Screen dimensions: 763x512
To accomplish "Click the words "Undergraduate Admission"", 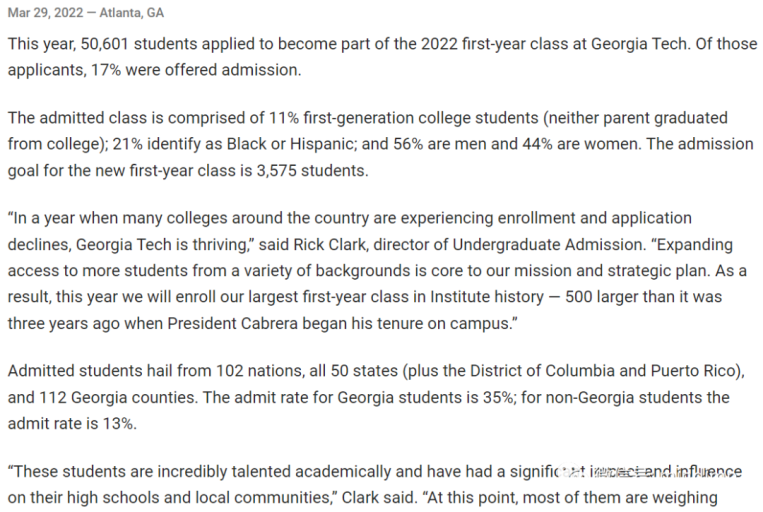I will pyautogui.click(x=547, y=244).
